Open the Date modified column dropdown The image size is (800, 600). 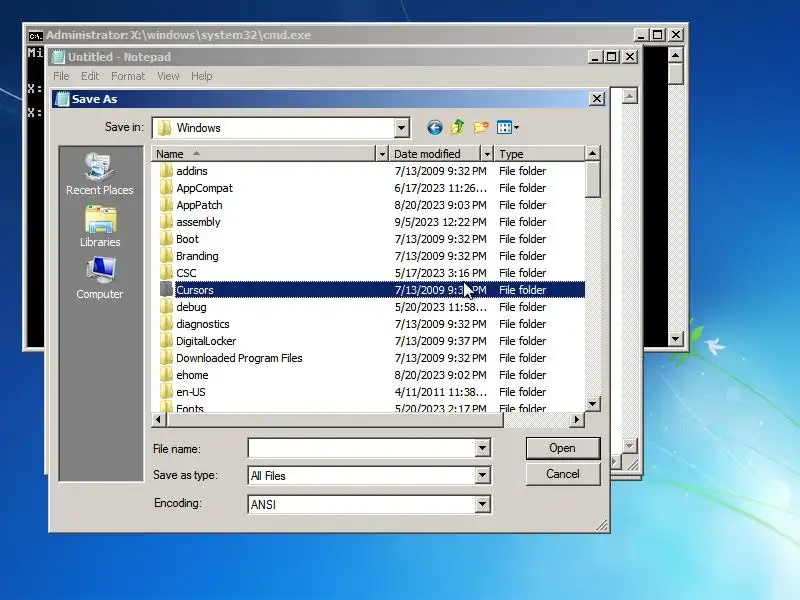coord(487,154)
